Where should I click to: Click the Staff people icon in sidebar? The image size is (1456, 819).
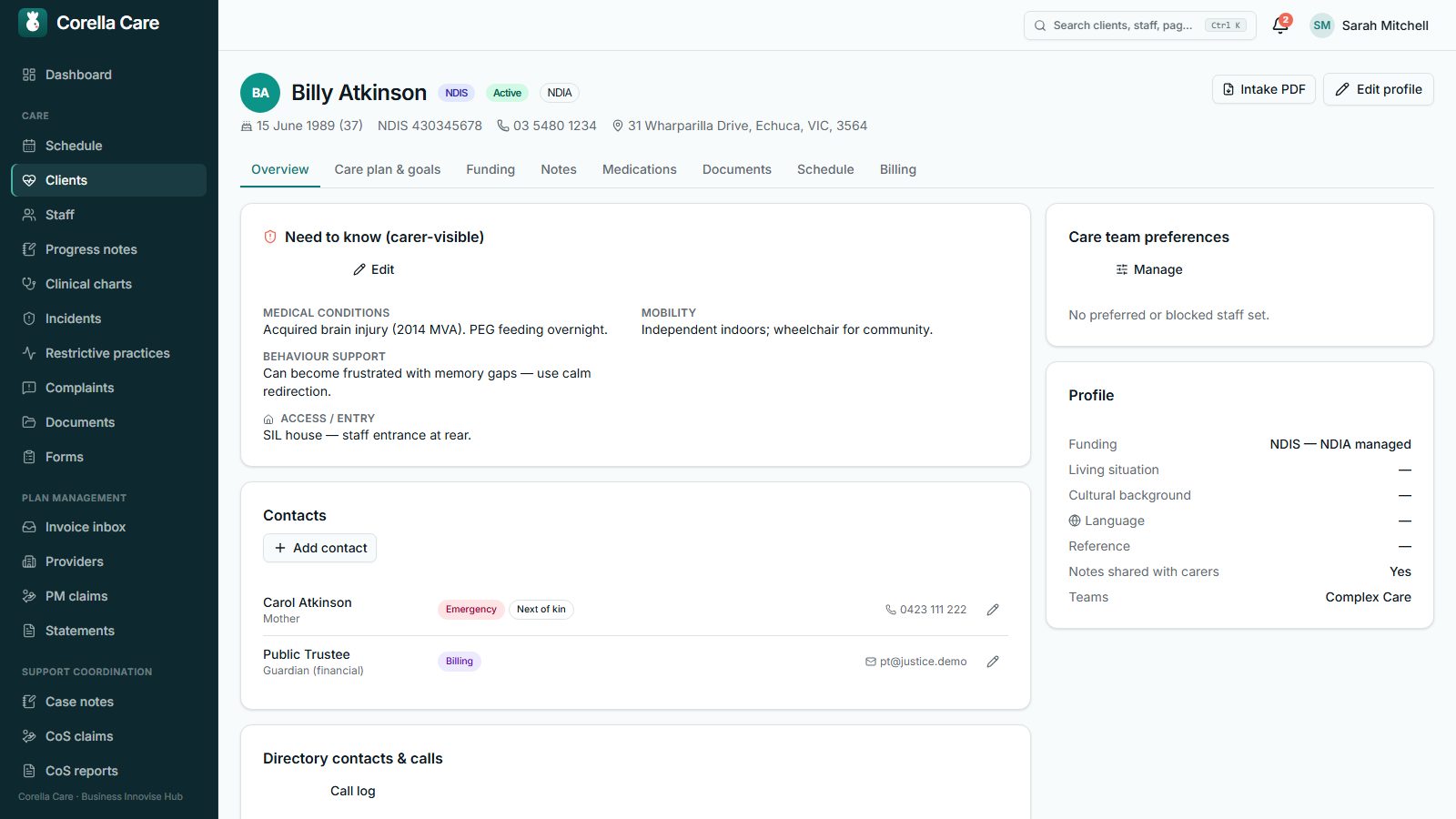tap(29, 215)
